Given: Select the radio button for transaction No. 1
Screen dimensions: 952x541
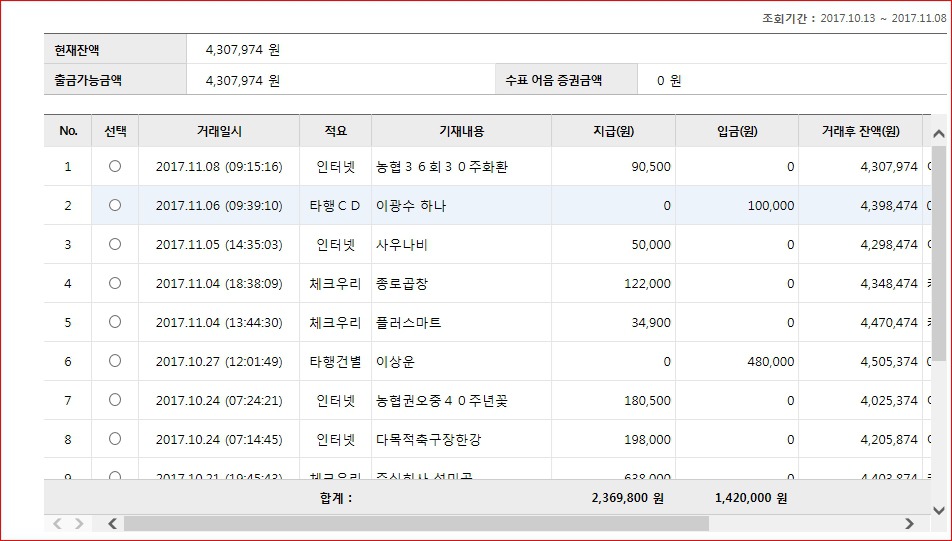Looking at the screenshot, I should [x=115, y=166].
